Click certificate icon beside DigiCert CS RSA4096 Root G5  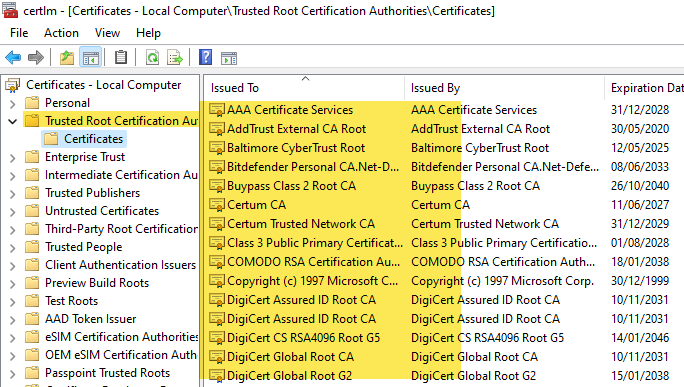(x=217, y=338)
